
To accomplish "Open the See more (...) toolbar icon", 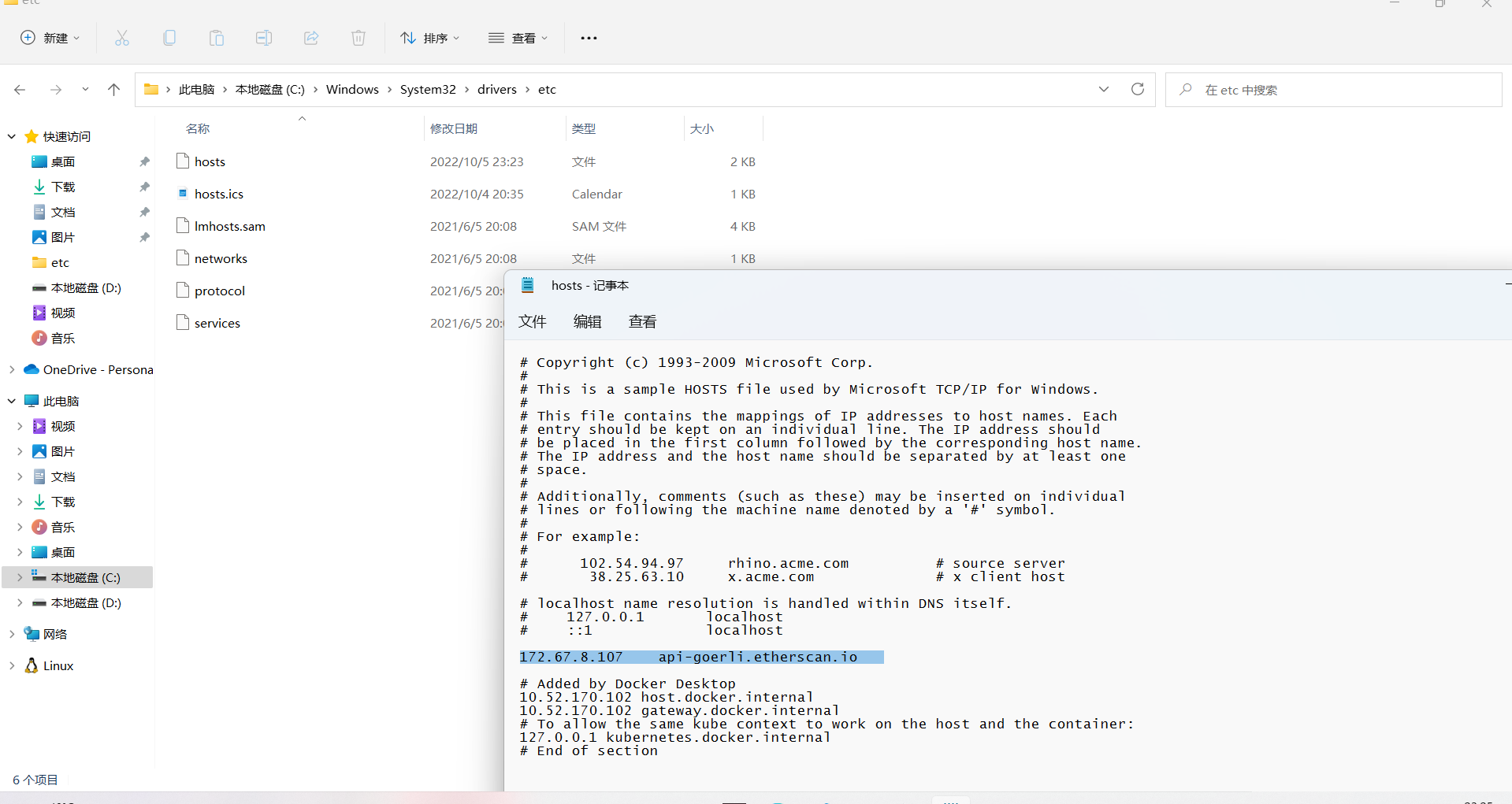I will point(589,37).
